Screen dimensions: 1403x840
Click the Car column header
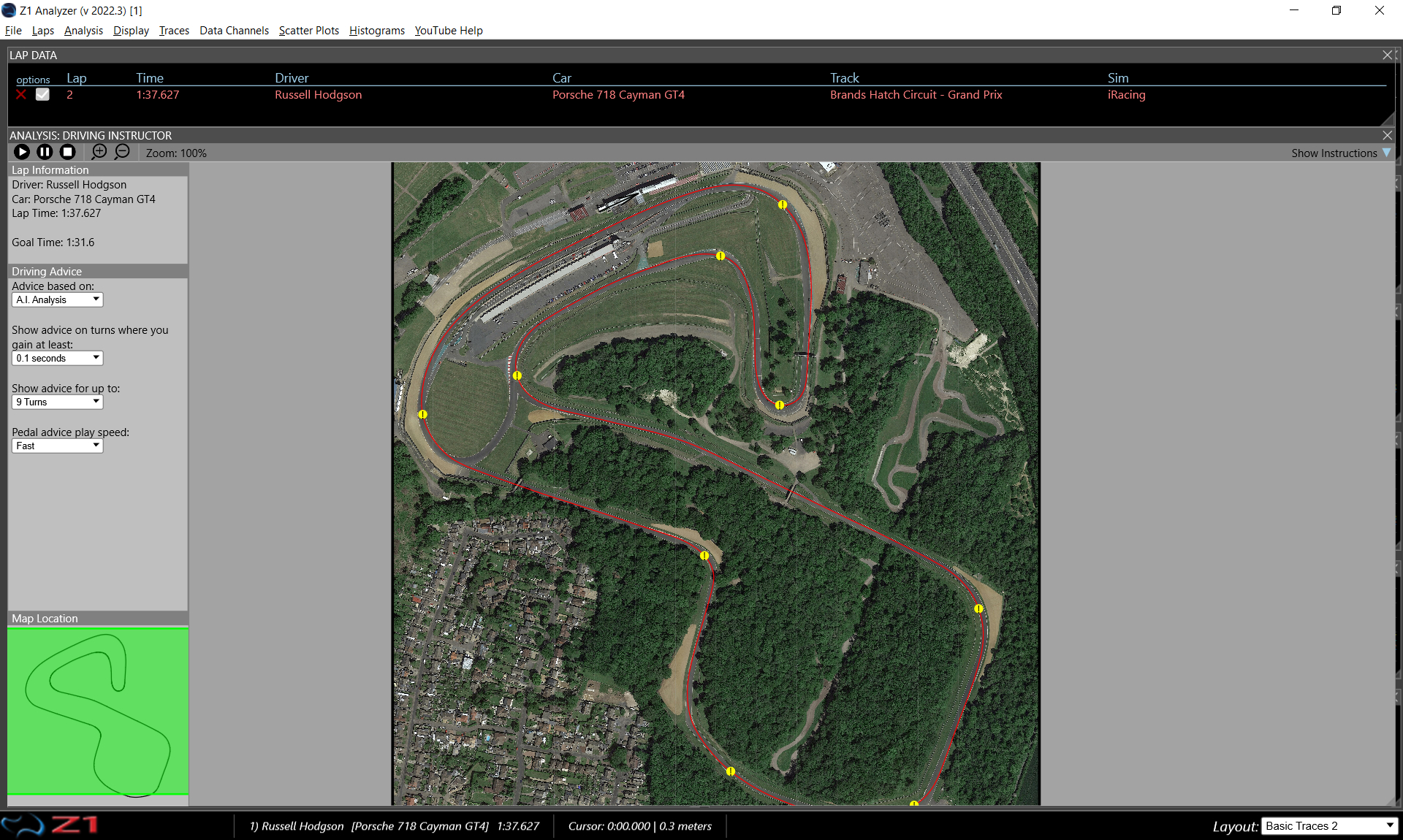pos(562,78)
